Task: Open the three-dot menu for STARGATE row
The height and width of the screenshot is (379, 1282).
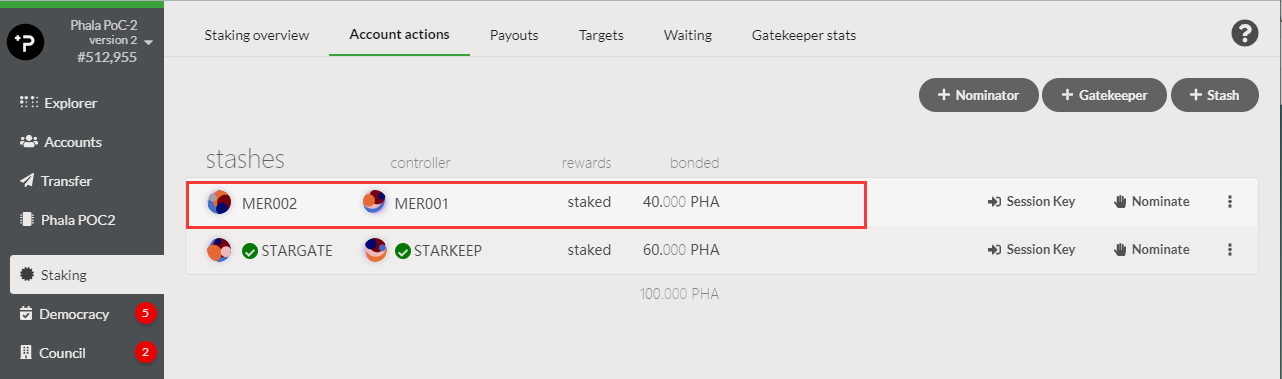Action: click(x=1230, y=250)
